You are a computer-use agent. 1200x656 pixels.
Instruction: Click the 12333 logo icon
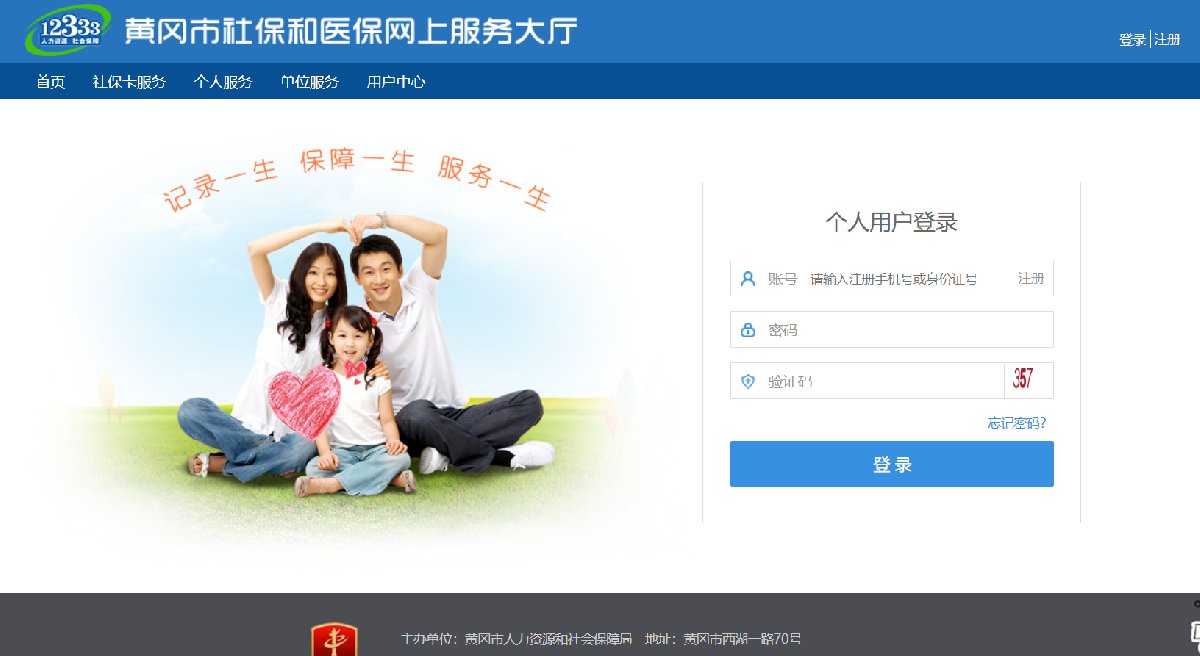(x=67, y=30)
